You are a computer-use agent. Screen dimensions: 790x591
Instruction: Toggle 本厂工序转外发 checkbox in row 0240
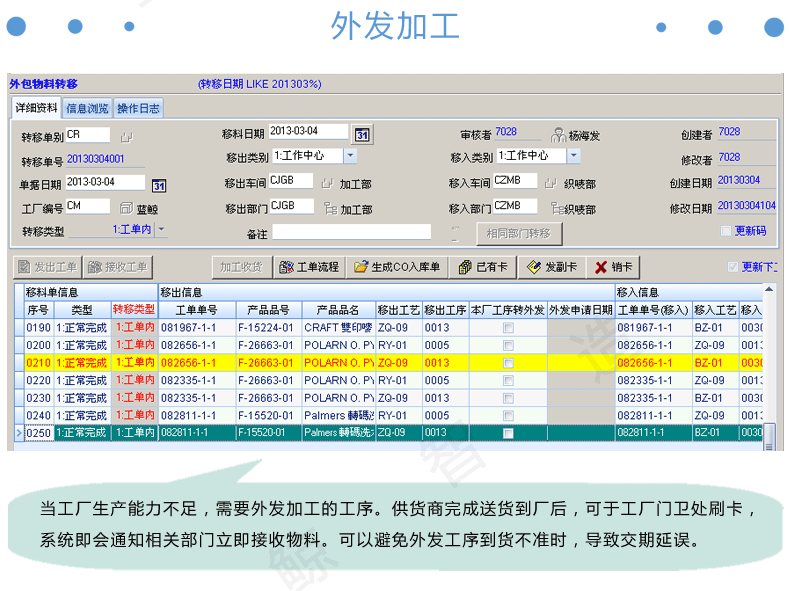coord(508,416)
